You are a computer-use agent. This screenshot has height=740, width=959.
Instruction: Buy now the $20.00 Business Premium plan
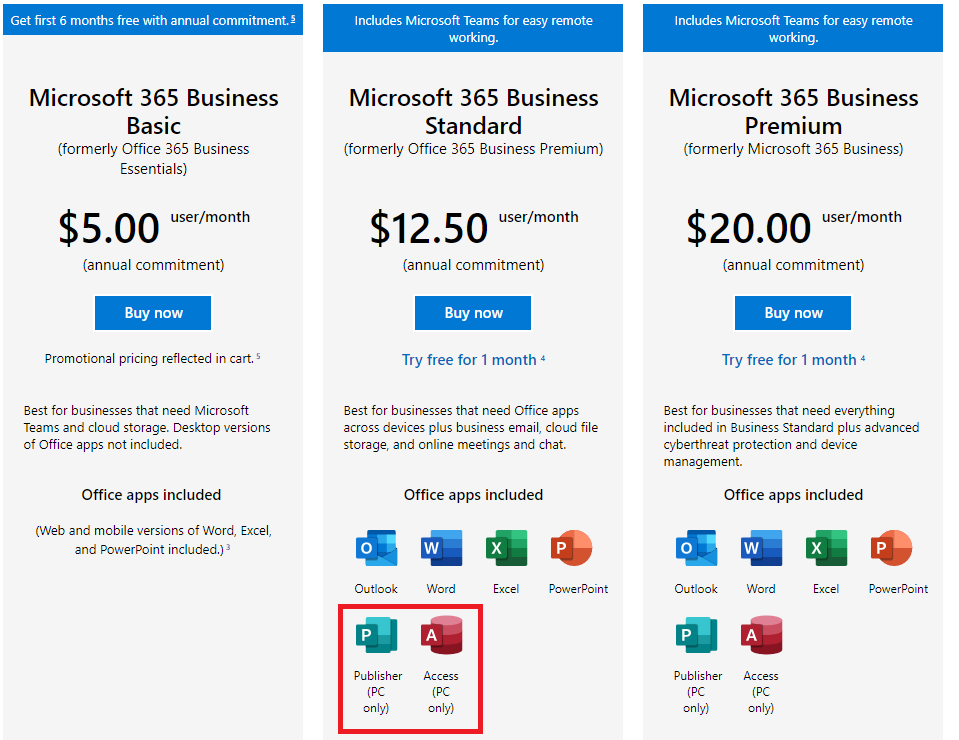coord(793,313)
